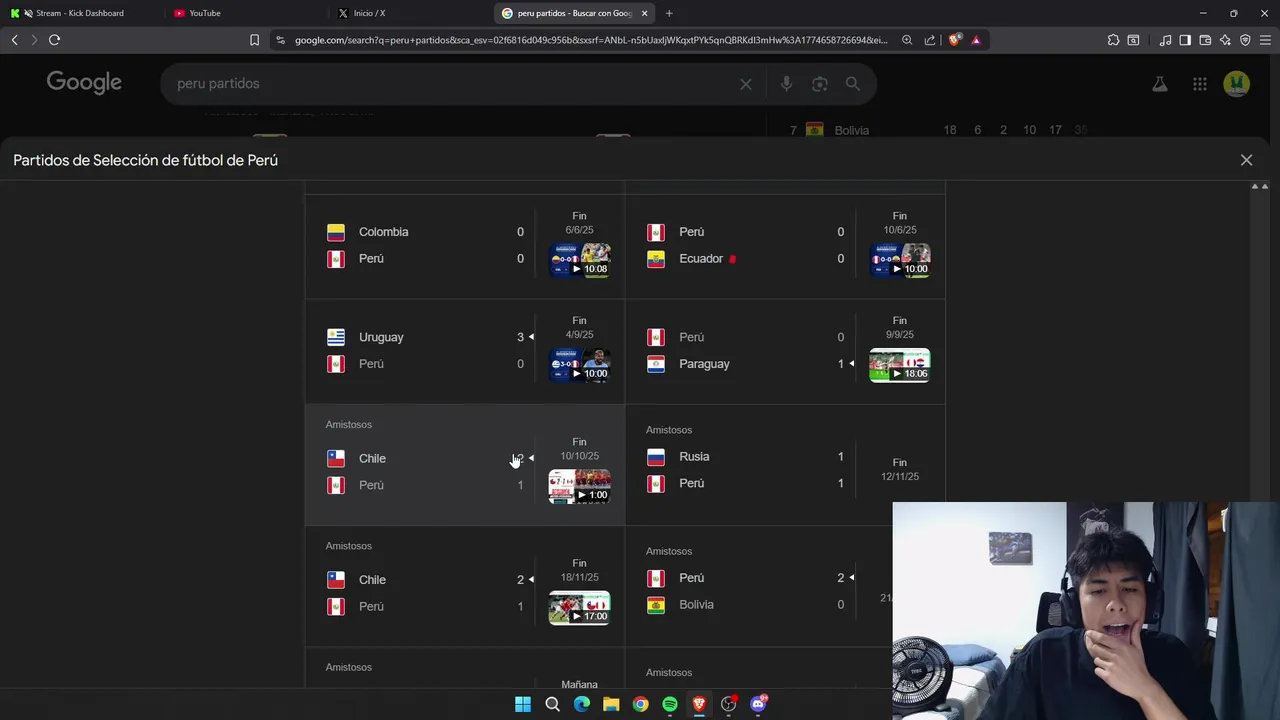The height and width of the screenshot is (720, 1280).
Task: Share this page from the address bar
Action: (x=930, y=40)
